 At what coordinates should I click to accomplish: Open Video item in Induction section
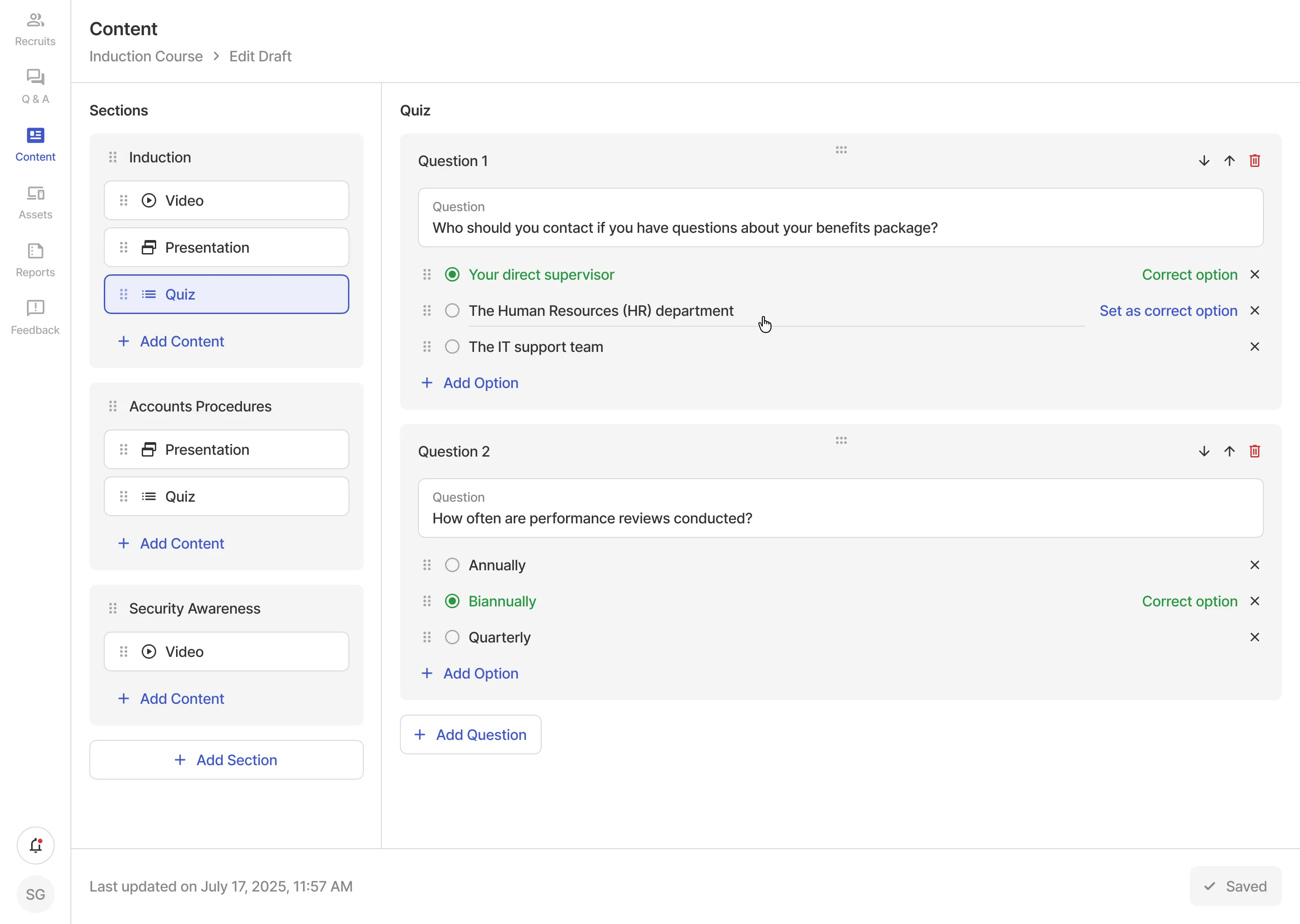pyautogui.click(x=226, y=200)
